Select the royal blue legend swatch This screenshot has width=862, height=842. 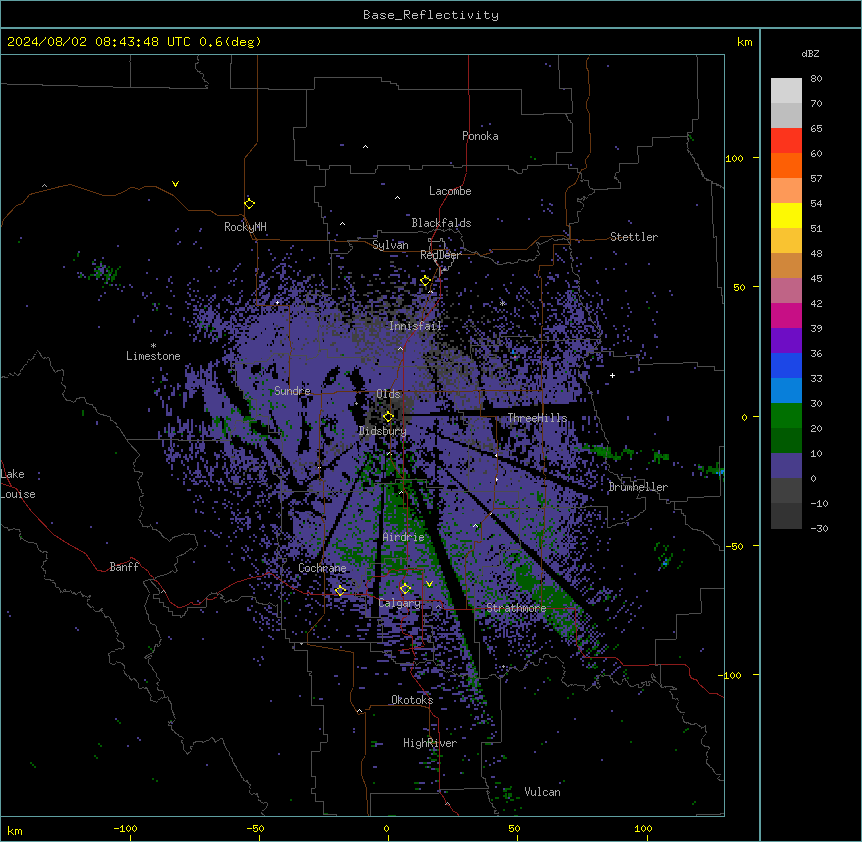pos(786,365)
